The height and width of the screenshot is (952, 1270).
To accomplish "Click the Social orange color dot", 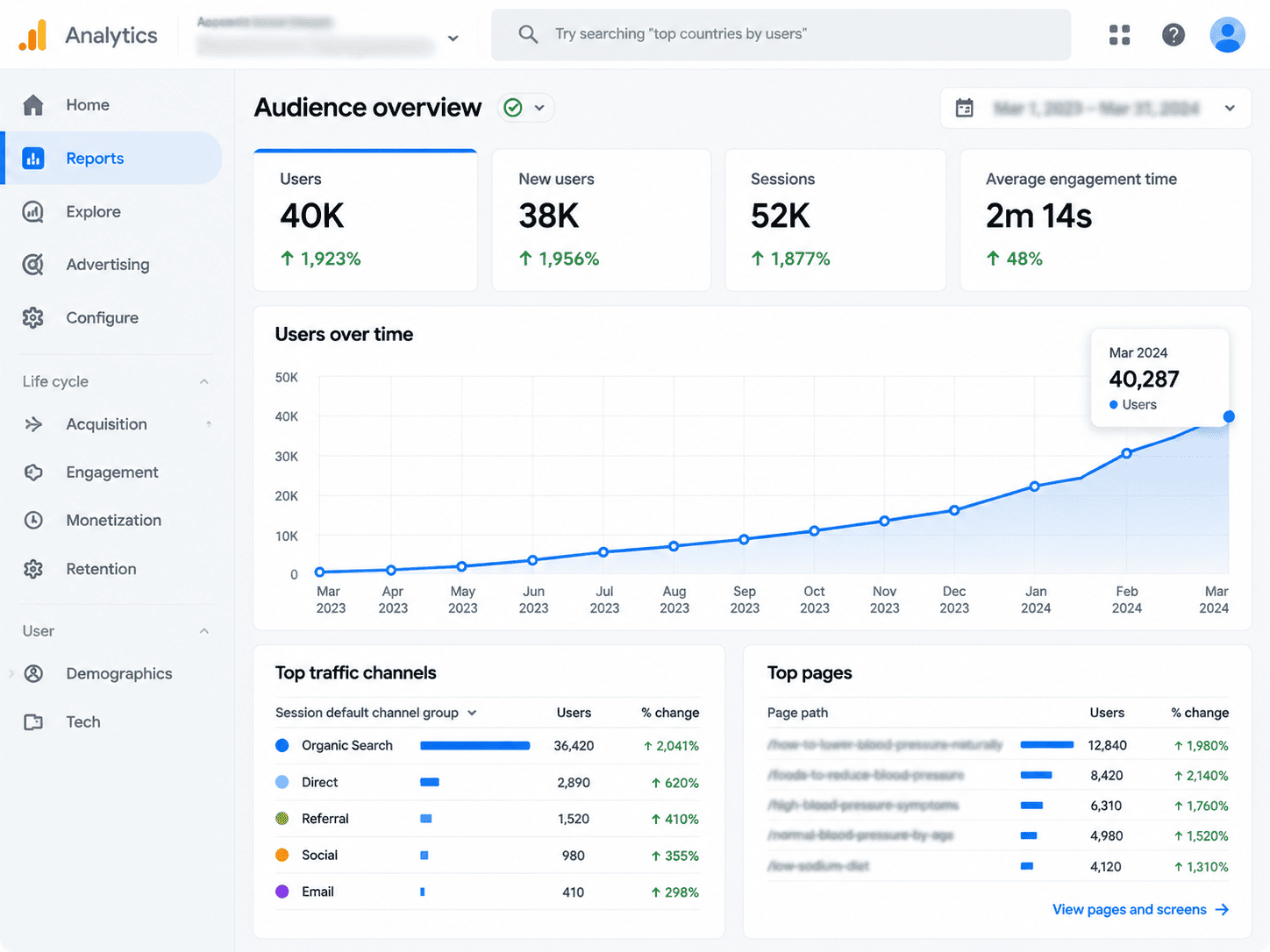I will click(x=282, y=856).
